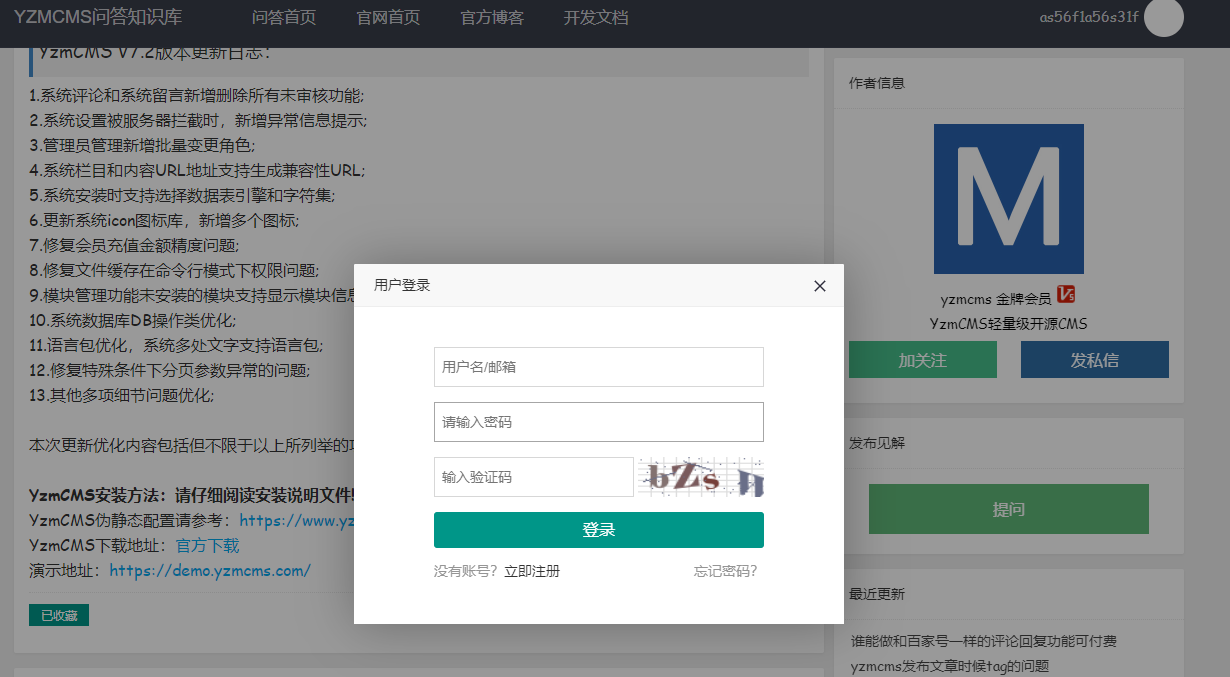Screen dimensions: 1230x677
Task: Click the YZMCMS问答知识库 site logo
Action: tap(98, 17)
